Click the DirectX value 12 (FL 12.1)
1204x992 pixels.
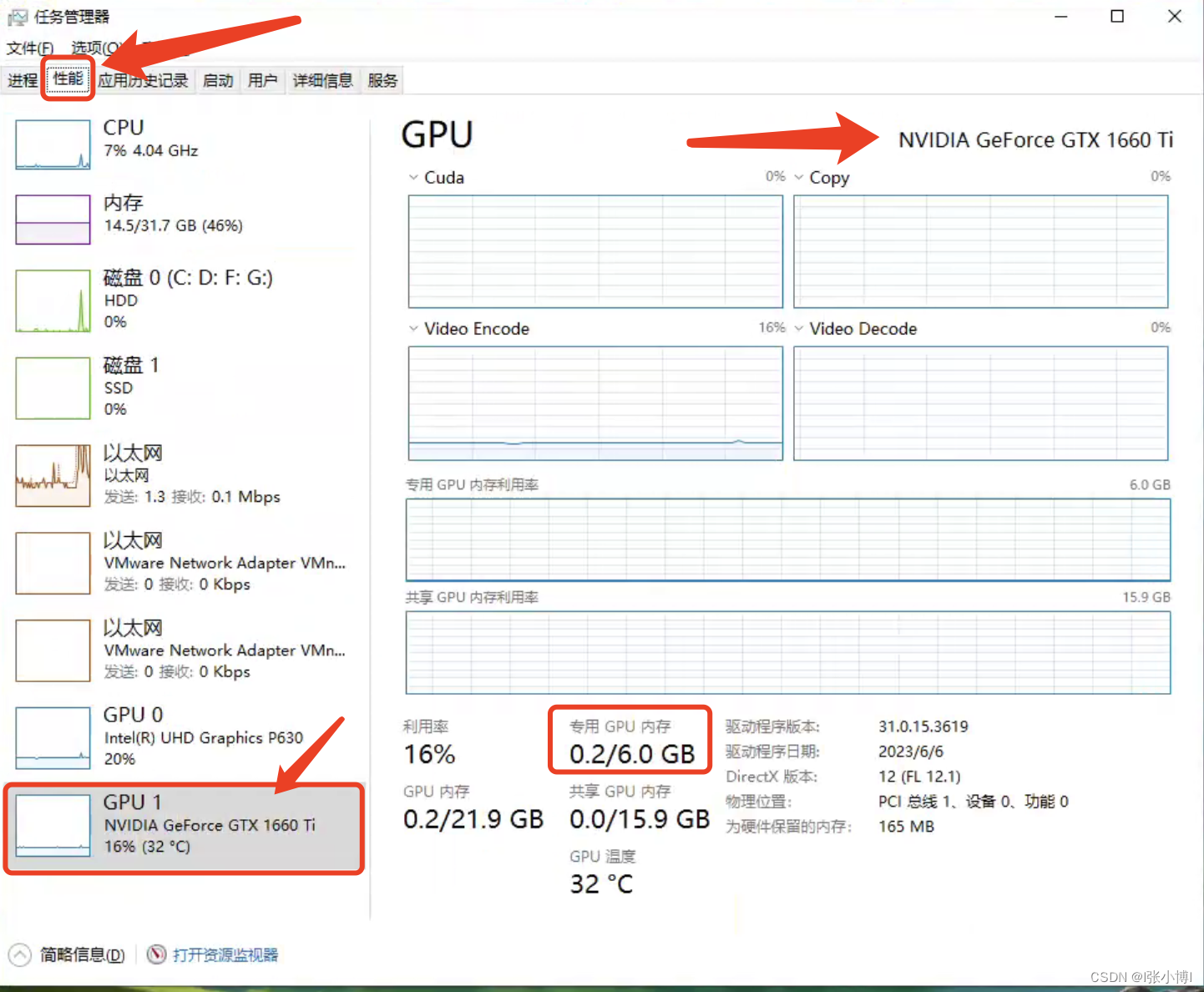pyautogui.click(x=919, y=777)
